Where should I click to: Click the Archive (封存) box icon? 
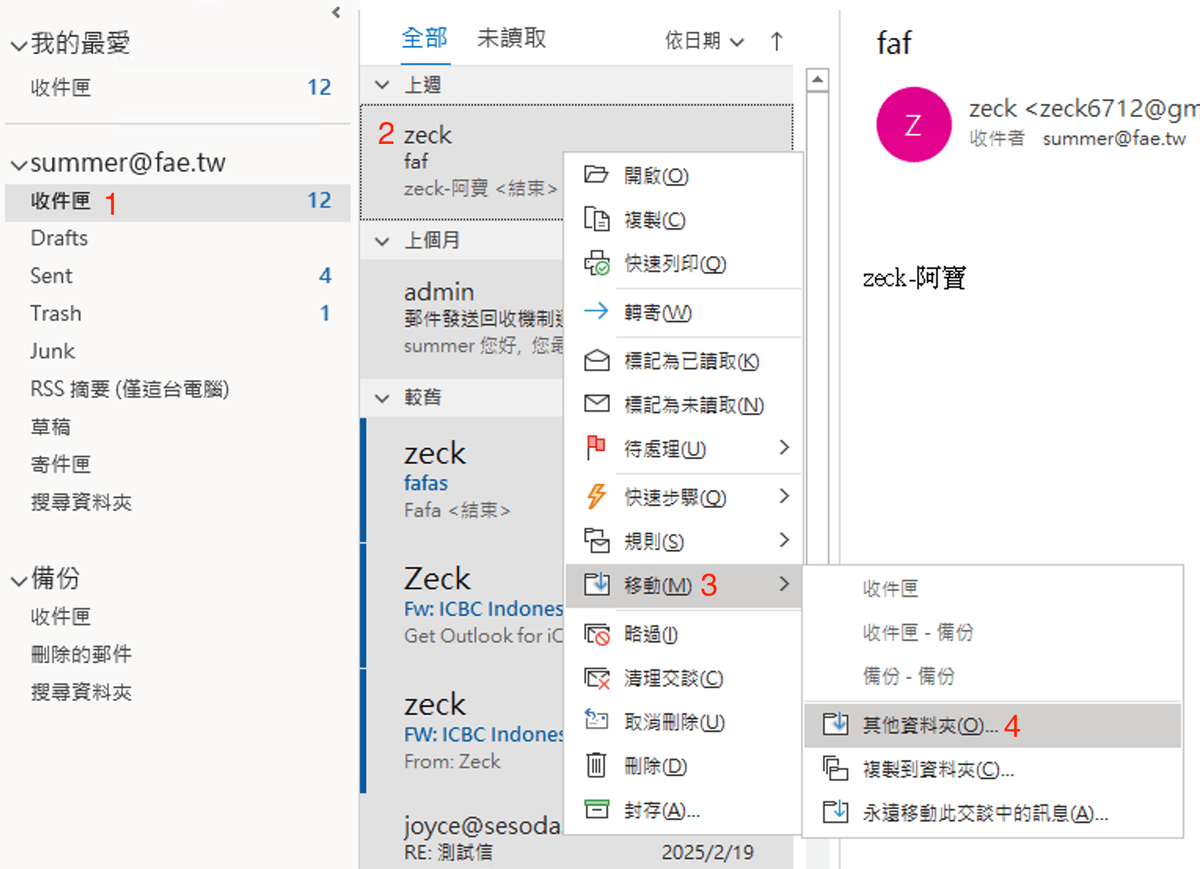click(x=596, y=810)
